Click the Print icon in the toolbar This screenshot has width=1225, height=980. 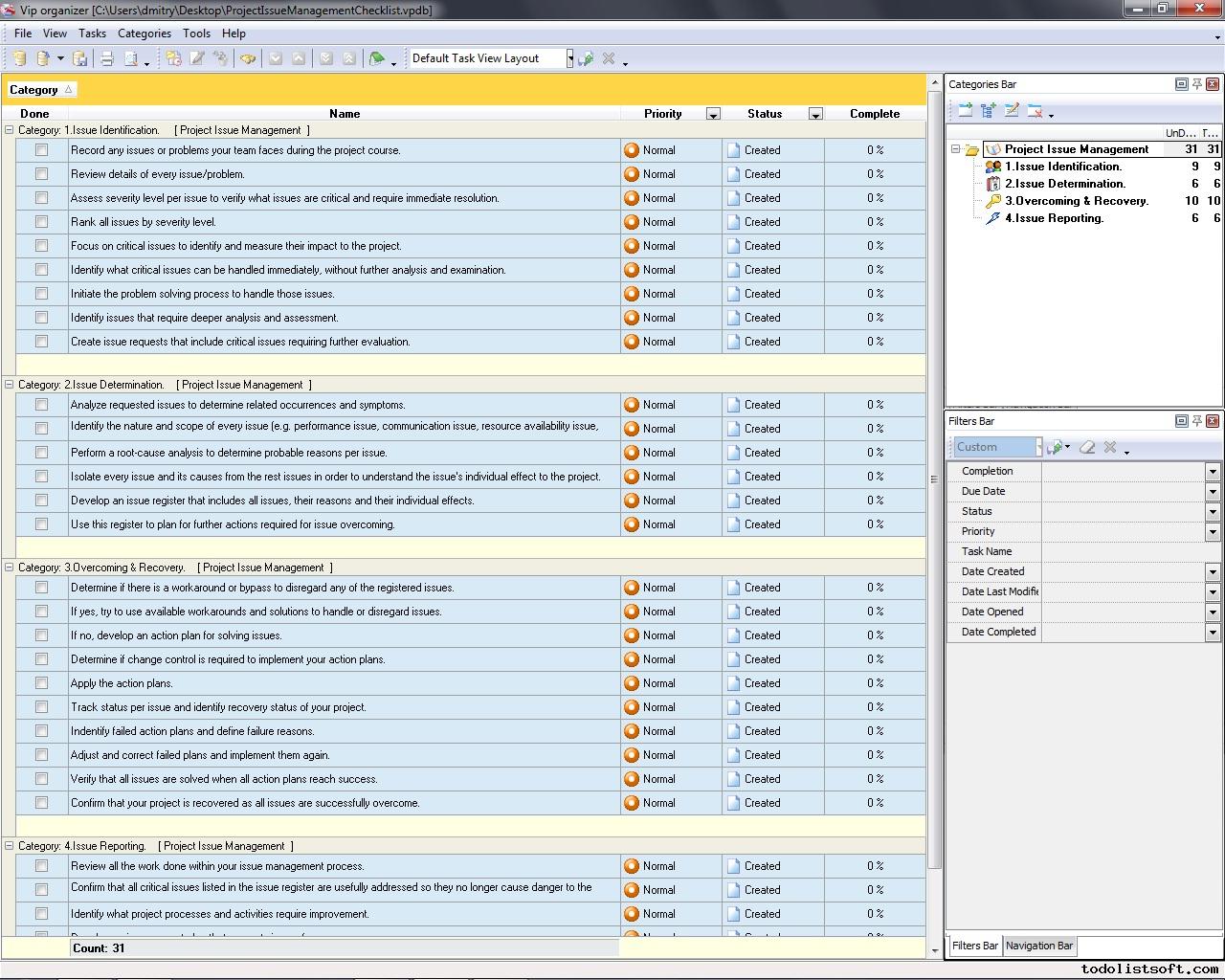pos(107,59)
